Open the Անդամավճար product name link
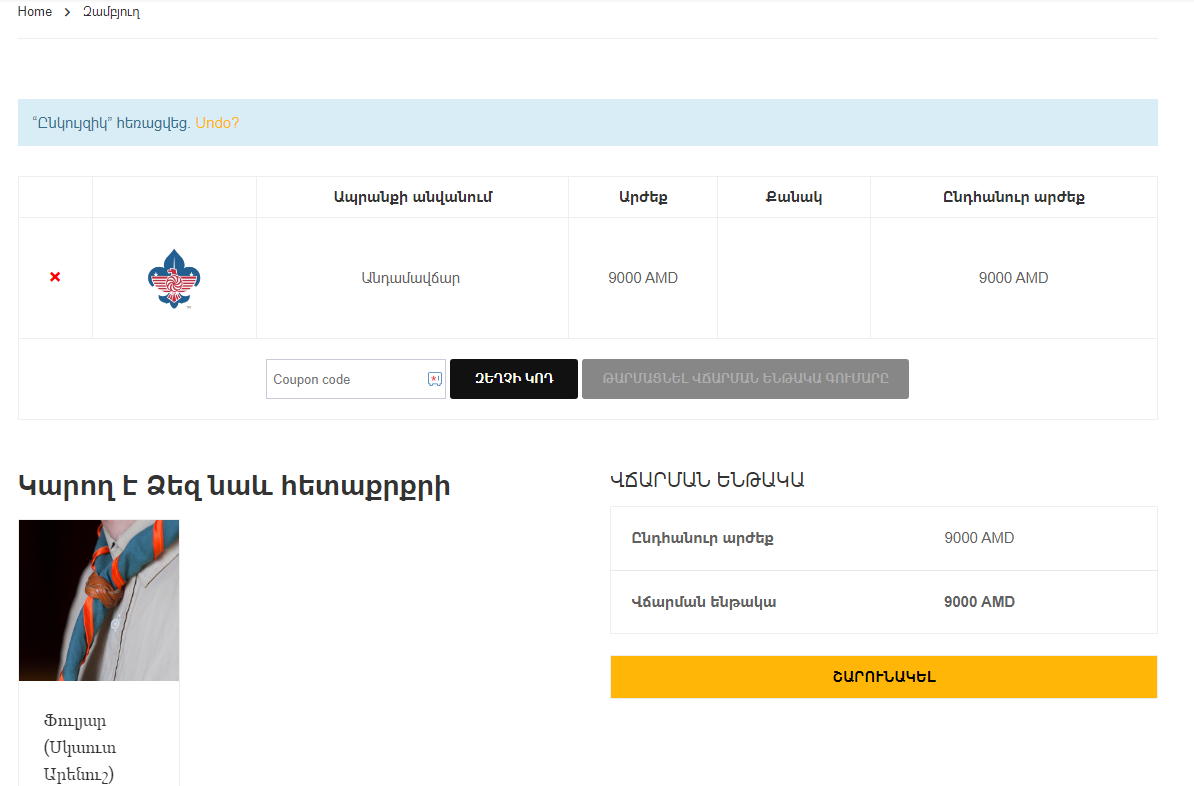The height and width of the screenshot is (786, 1194). click(x=410, y=278)
